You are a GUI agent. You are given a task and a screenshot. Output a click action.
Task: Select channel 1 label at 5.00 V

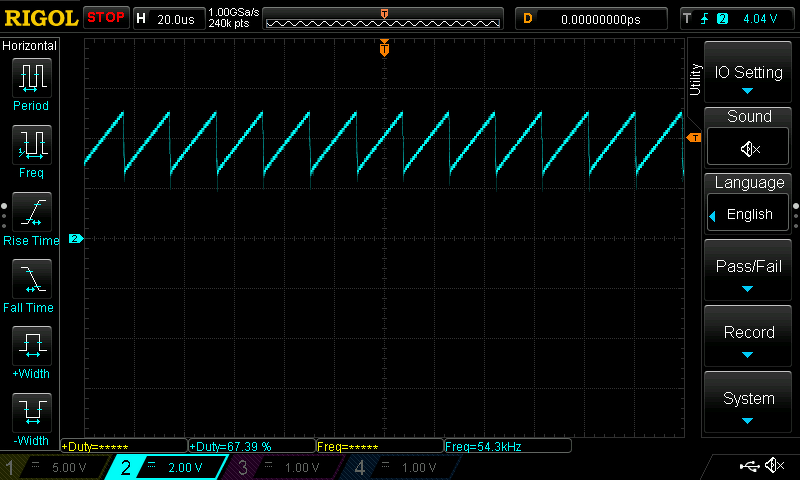[55, 467]
